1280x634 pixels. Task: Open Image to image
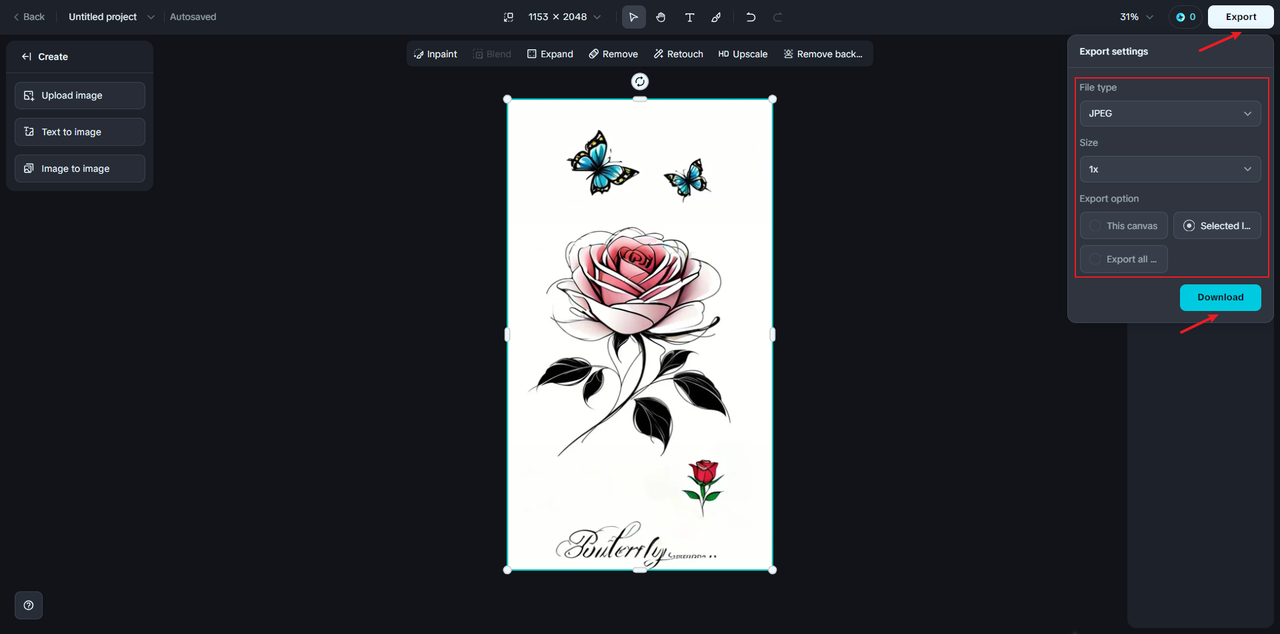(x=80, y=169)
